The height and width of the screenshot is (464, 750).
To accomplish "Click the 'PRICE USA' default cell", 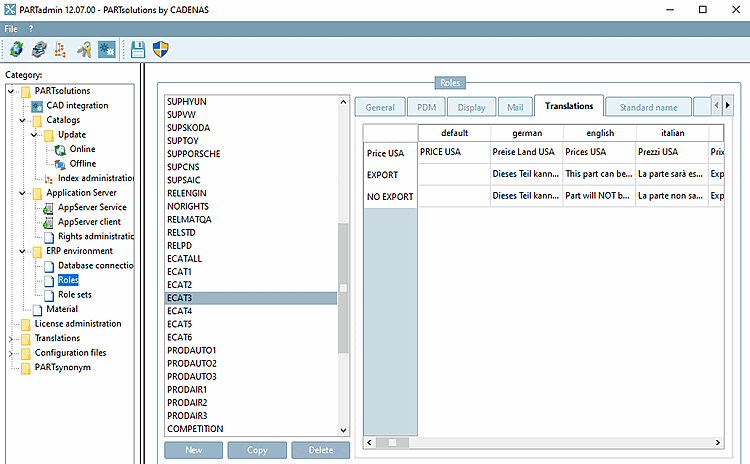I will (454, 152).
